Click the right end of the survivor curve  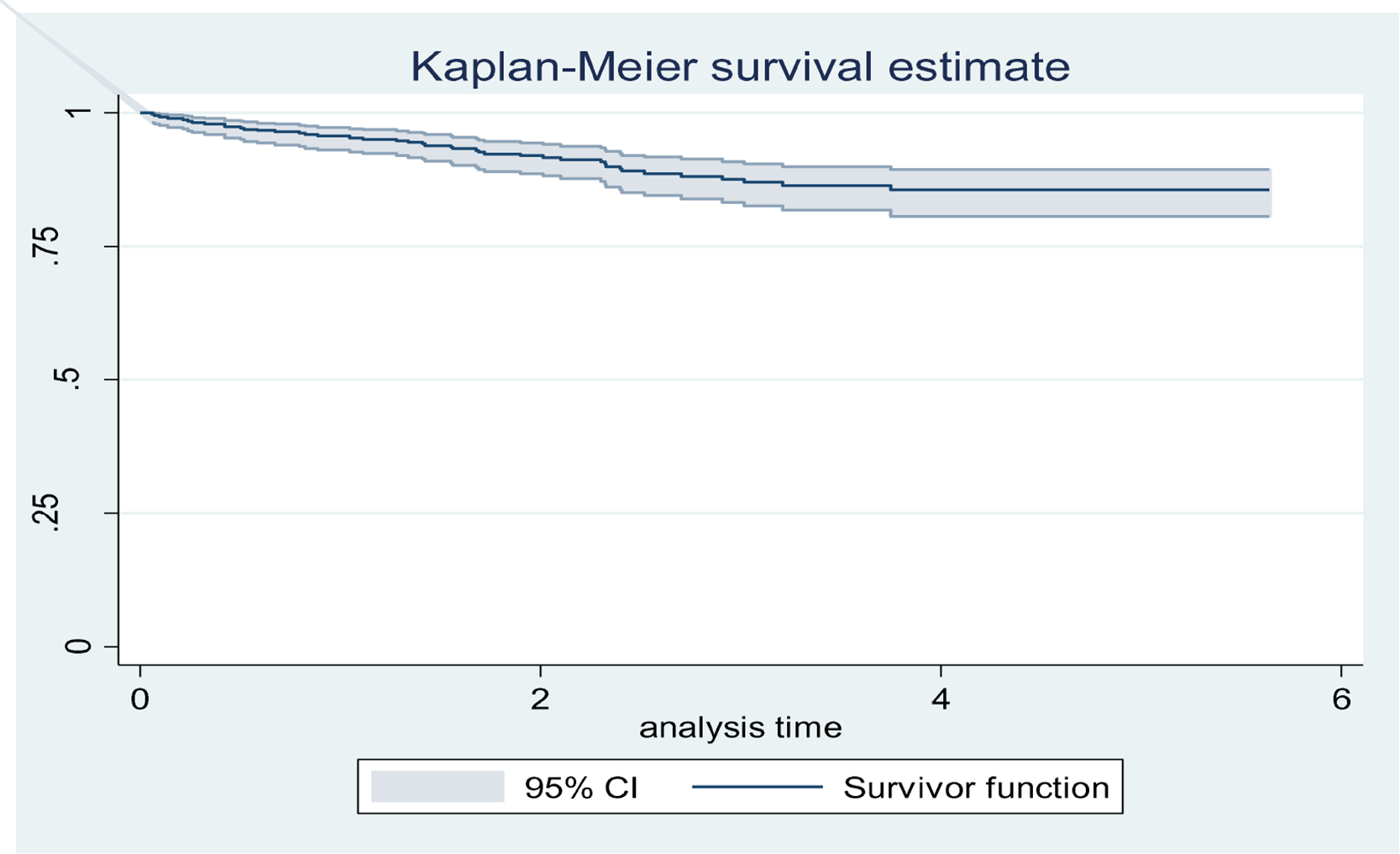1268,190
